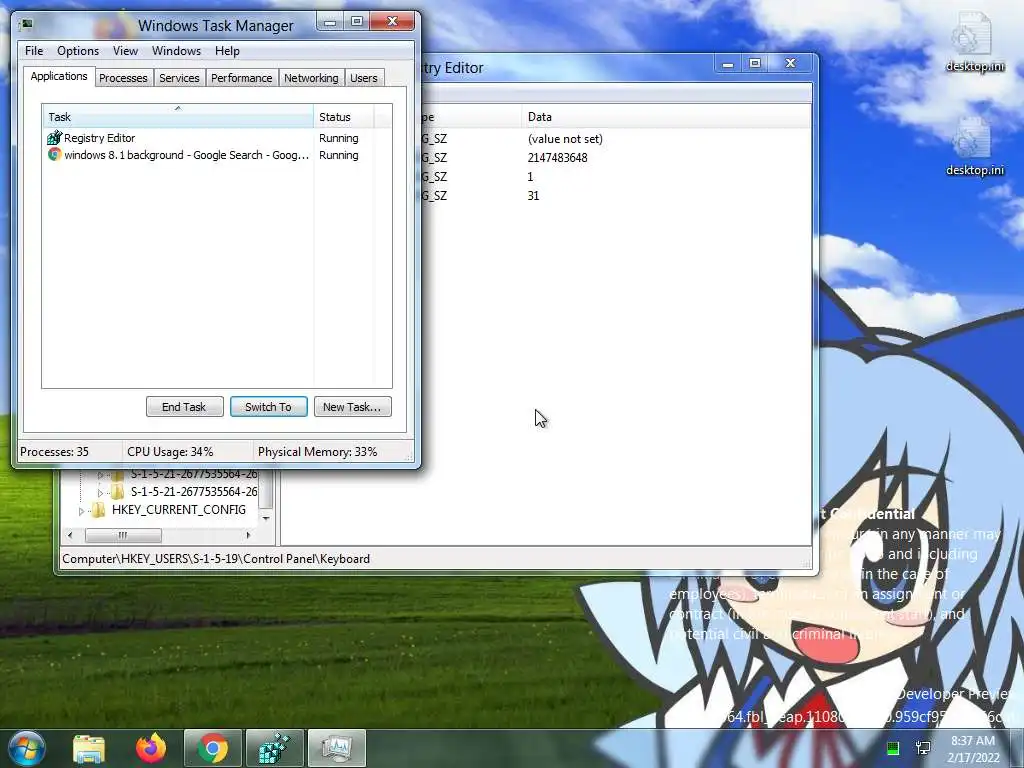The height and width of the screenshot is (768, 1024).
Task: Select the value data 2147483648
Action: 558,157
